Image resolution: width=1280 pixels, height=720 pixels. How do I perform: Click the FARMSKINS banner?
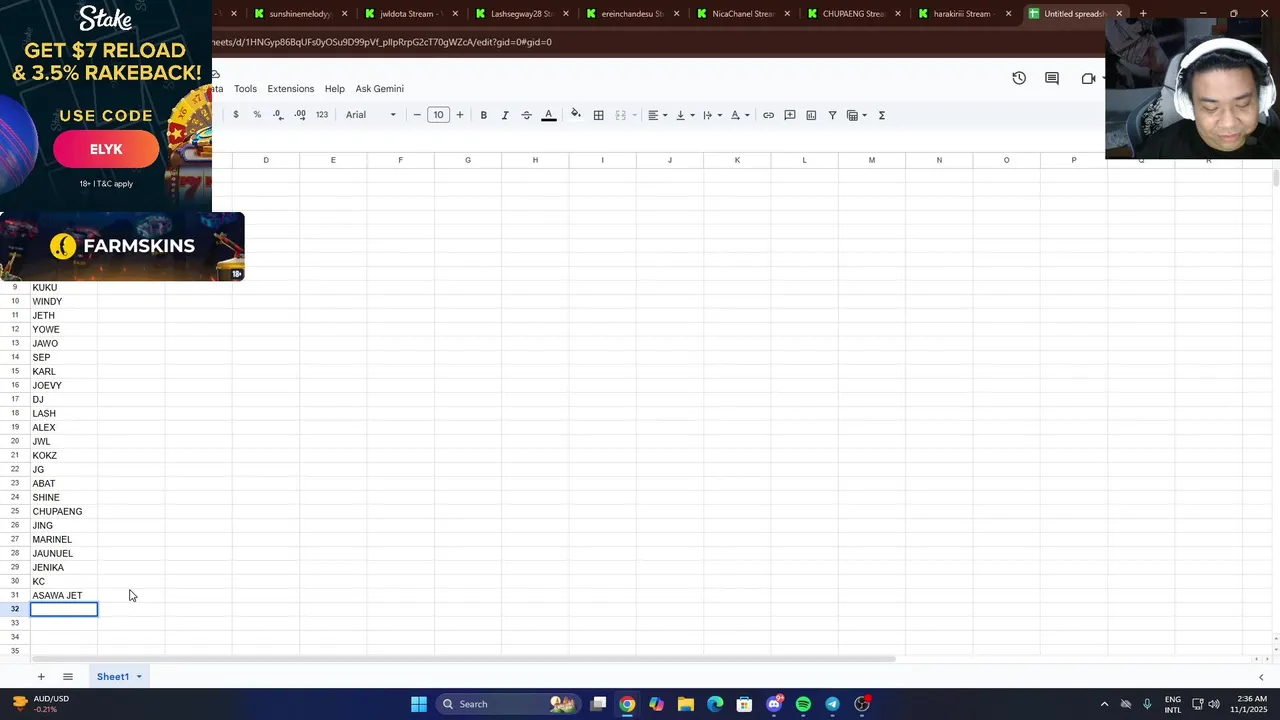tap(122, 246)
